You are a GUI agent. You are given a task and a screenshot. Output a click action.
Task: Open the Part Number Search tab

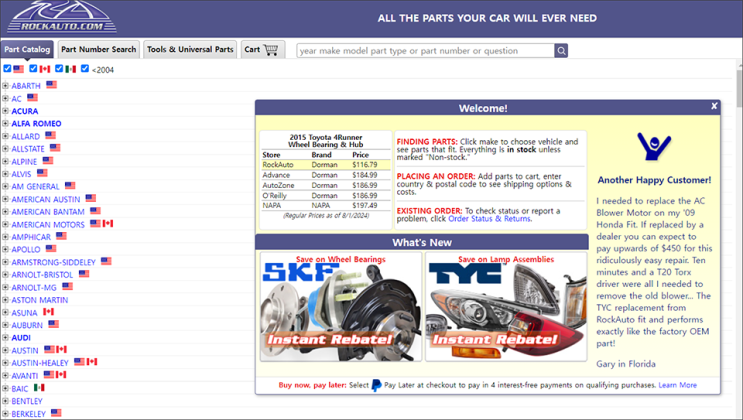(x=99, y=49)
